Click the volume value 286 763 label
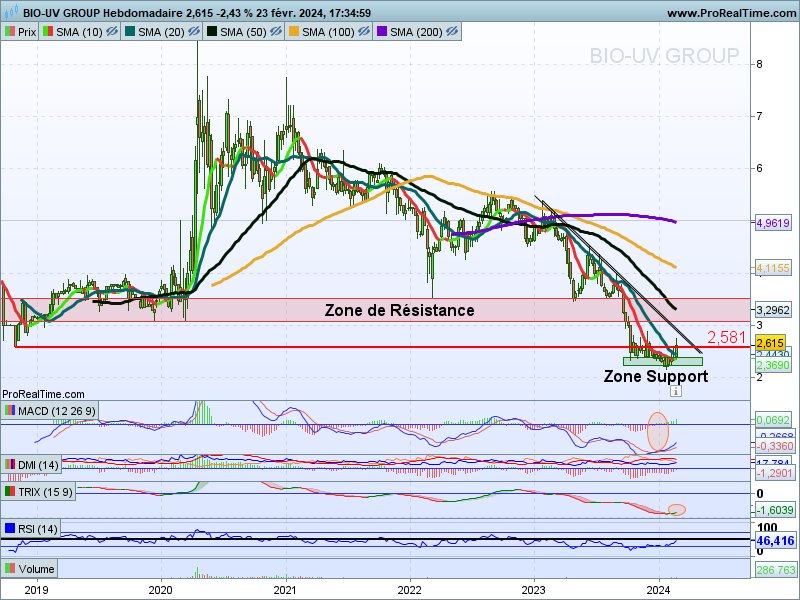Screen dimensions: 800x600 (775, 570)
